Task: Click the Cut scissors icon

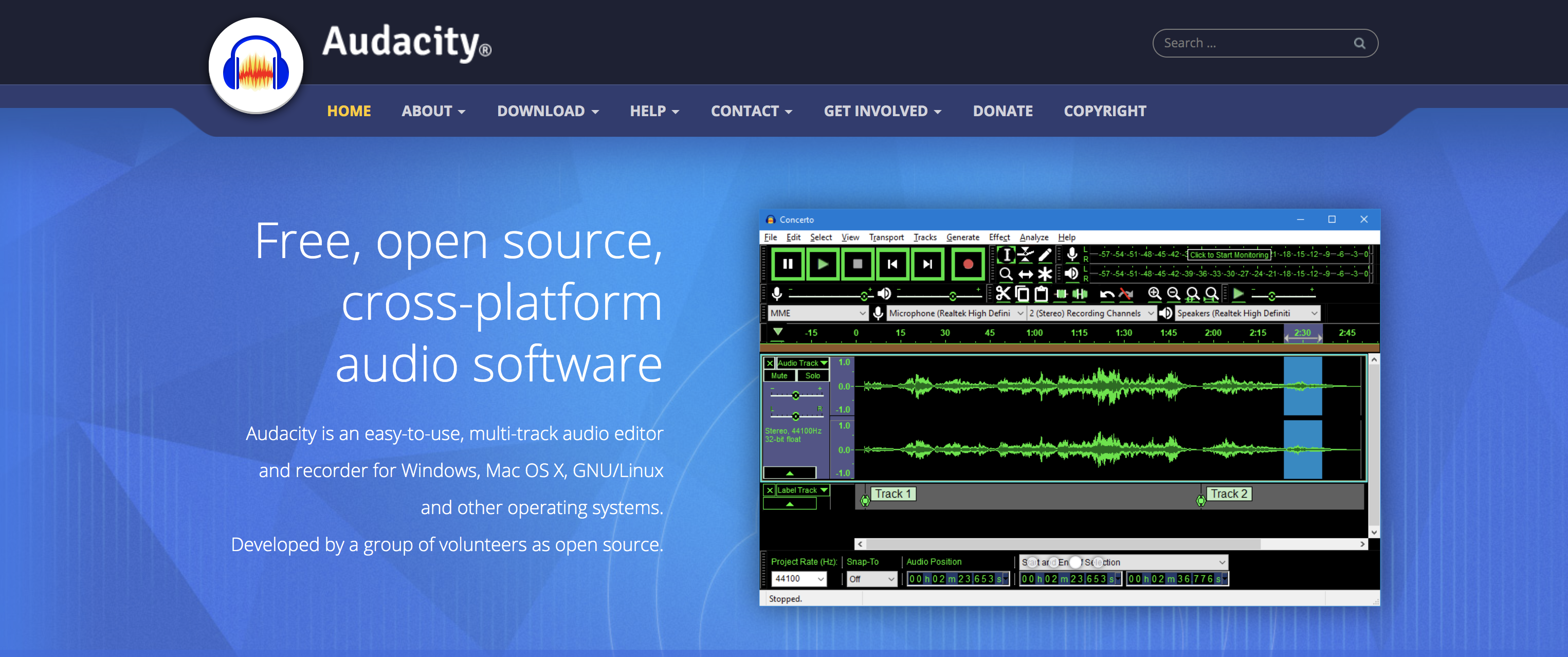Action: pos(1002,294)
